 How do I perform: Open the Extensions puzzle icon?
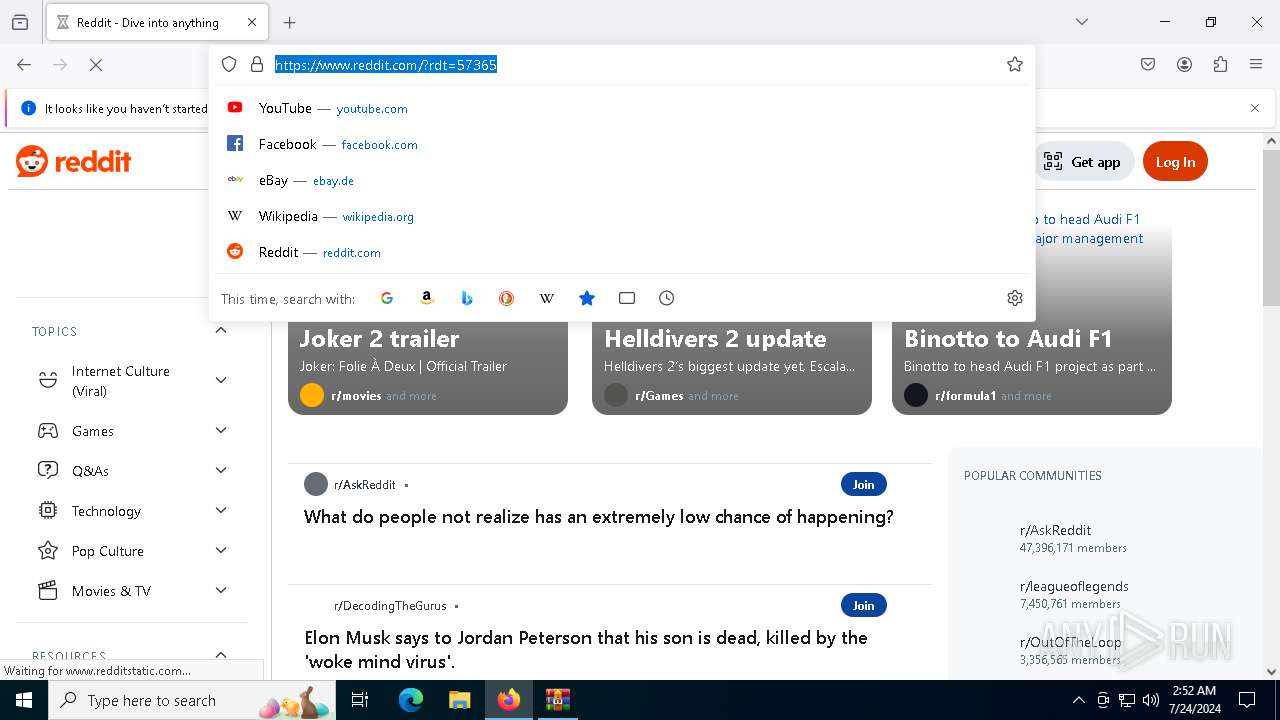pyautogui.click(x=1220, y=64)
